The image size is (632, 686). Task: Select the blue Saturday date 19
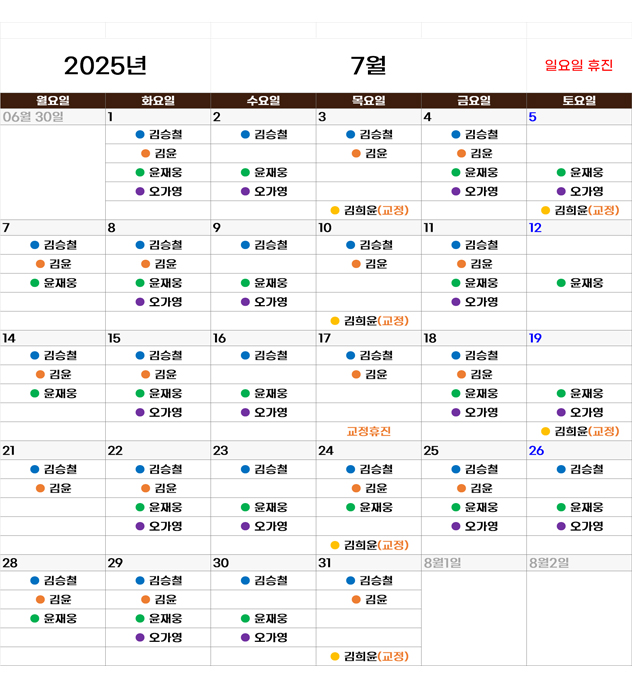click(535, 338)
